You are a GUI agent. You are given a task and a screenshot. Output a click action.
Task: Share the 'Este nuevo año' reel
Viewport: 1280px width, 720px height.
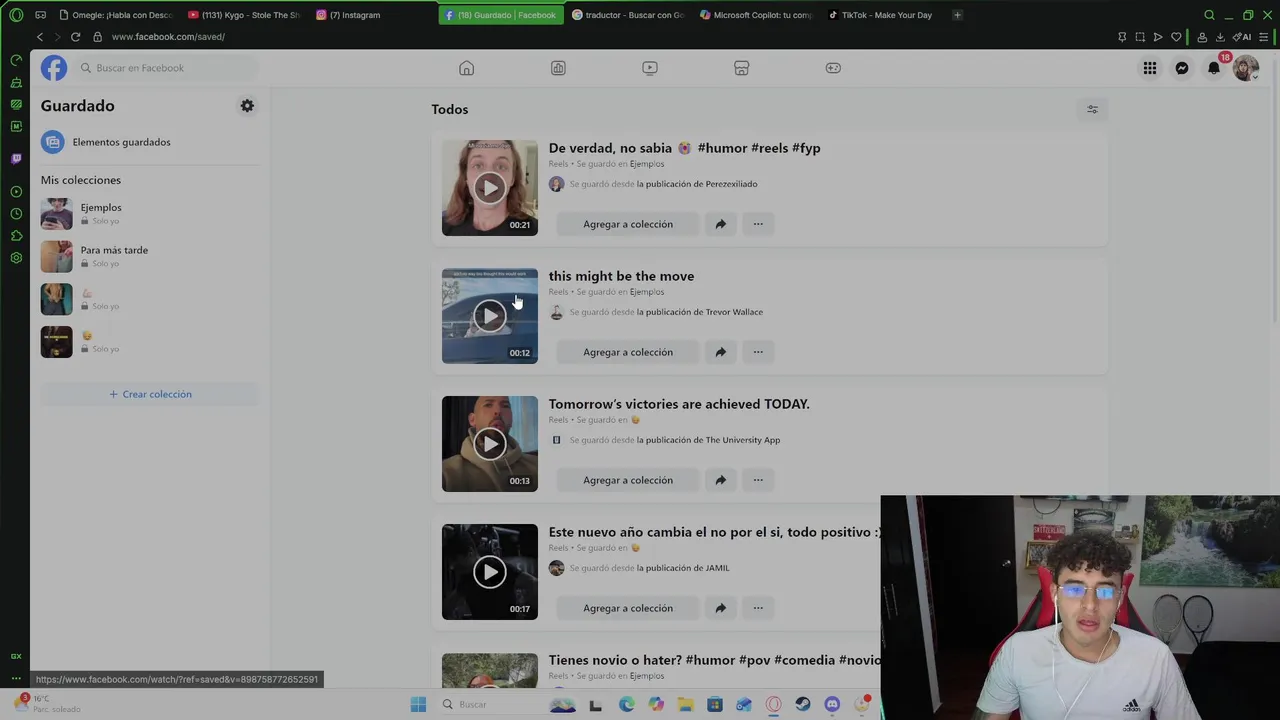pos(720,608)
